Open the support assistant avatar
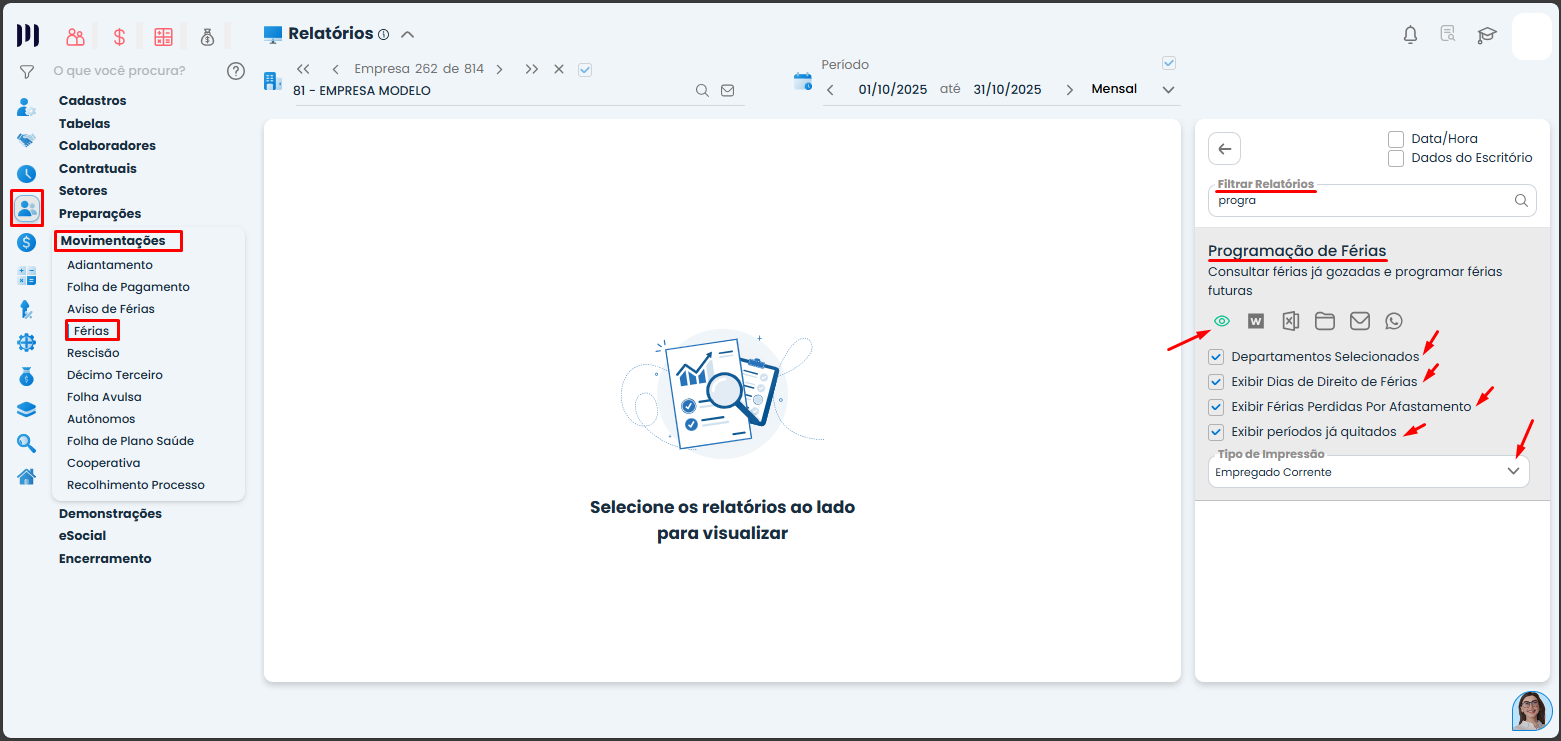The height and width of the screenshot is (741, 1561). click(x=1531, y=711)
